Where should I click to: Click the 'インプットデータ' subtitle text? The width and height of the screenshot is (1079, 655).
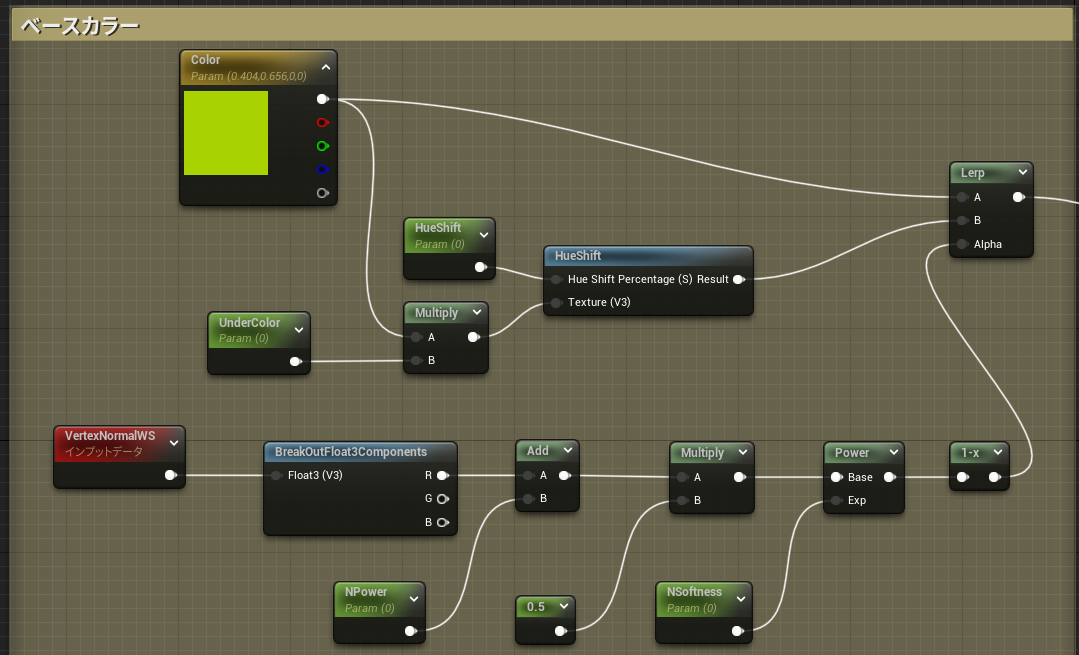pos(104,451)
